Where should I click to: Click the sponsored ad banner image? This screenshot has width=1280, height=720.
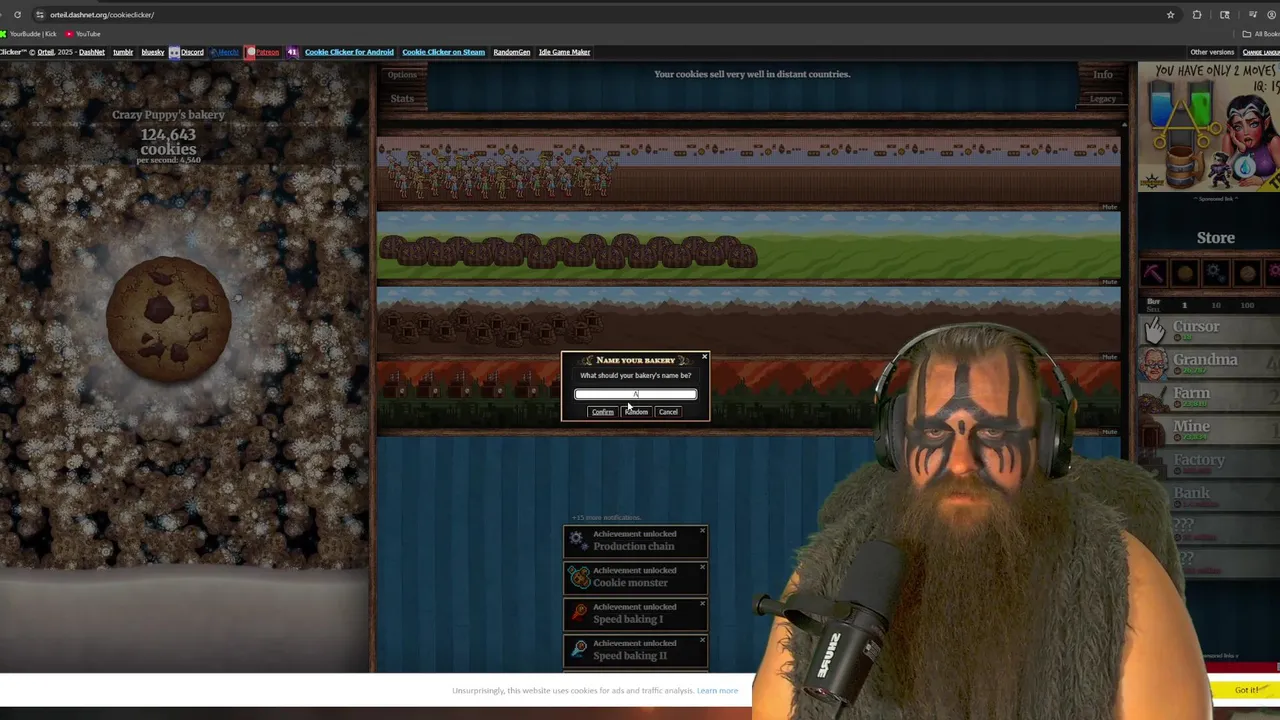coord(1209,127)
